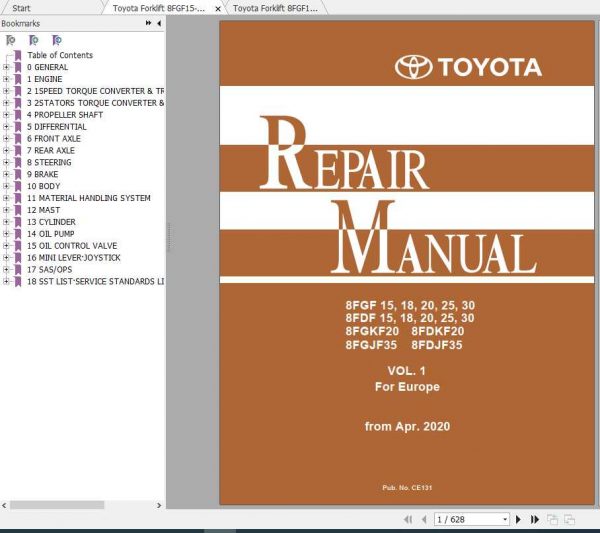This screenshot has width=600, height=533.
Task: Open Table of Contents bookmark
Action: click(x=60, y=55)
